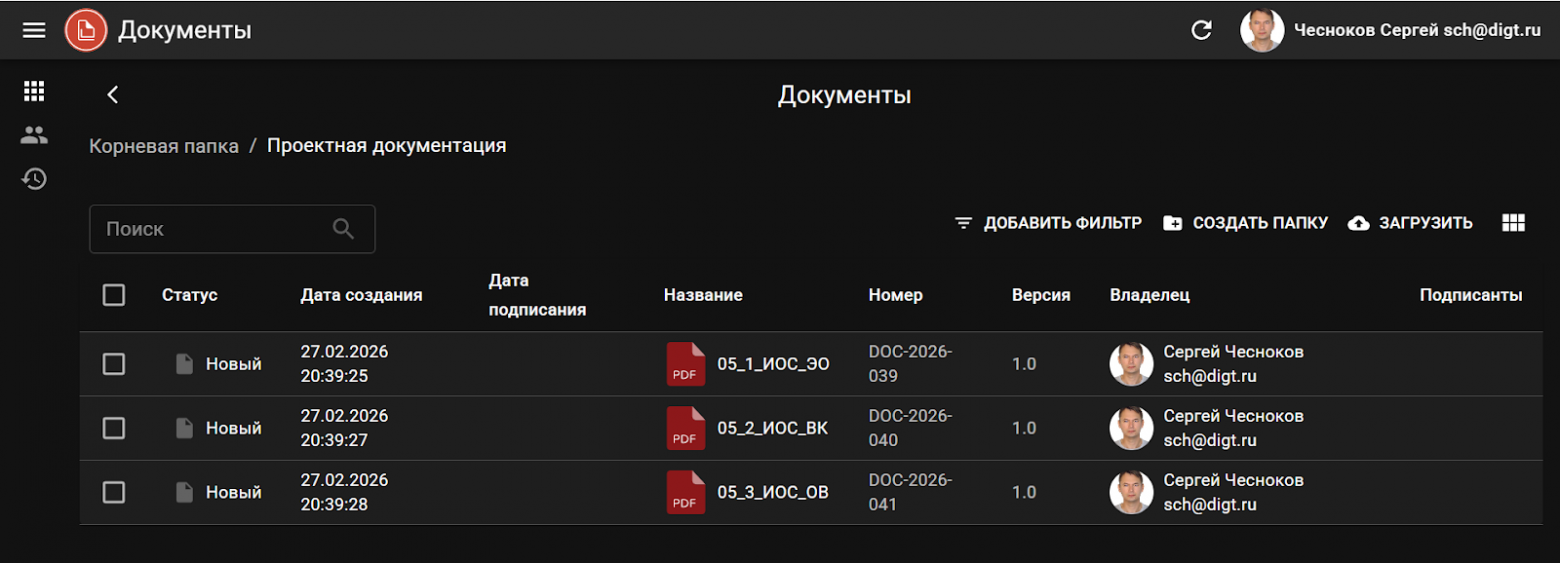This screenshot has height=563, width=1560.
Task: Switch to grid tile view
Action: (1513, 223)
